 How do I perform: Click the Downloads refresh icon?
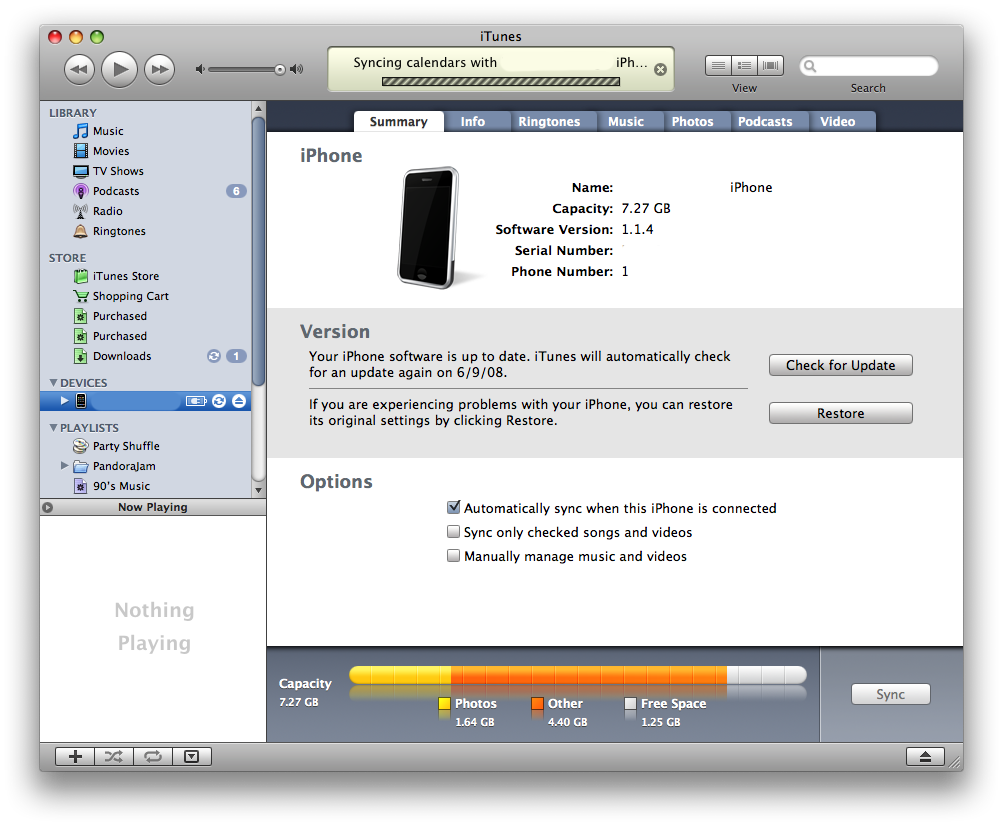[214, 356]
